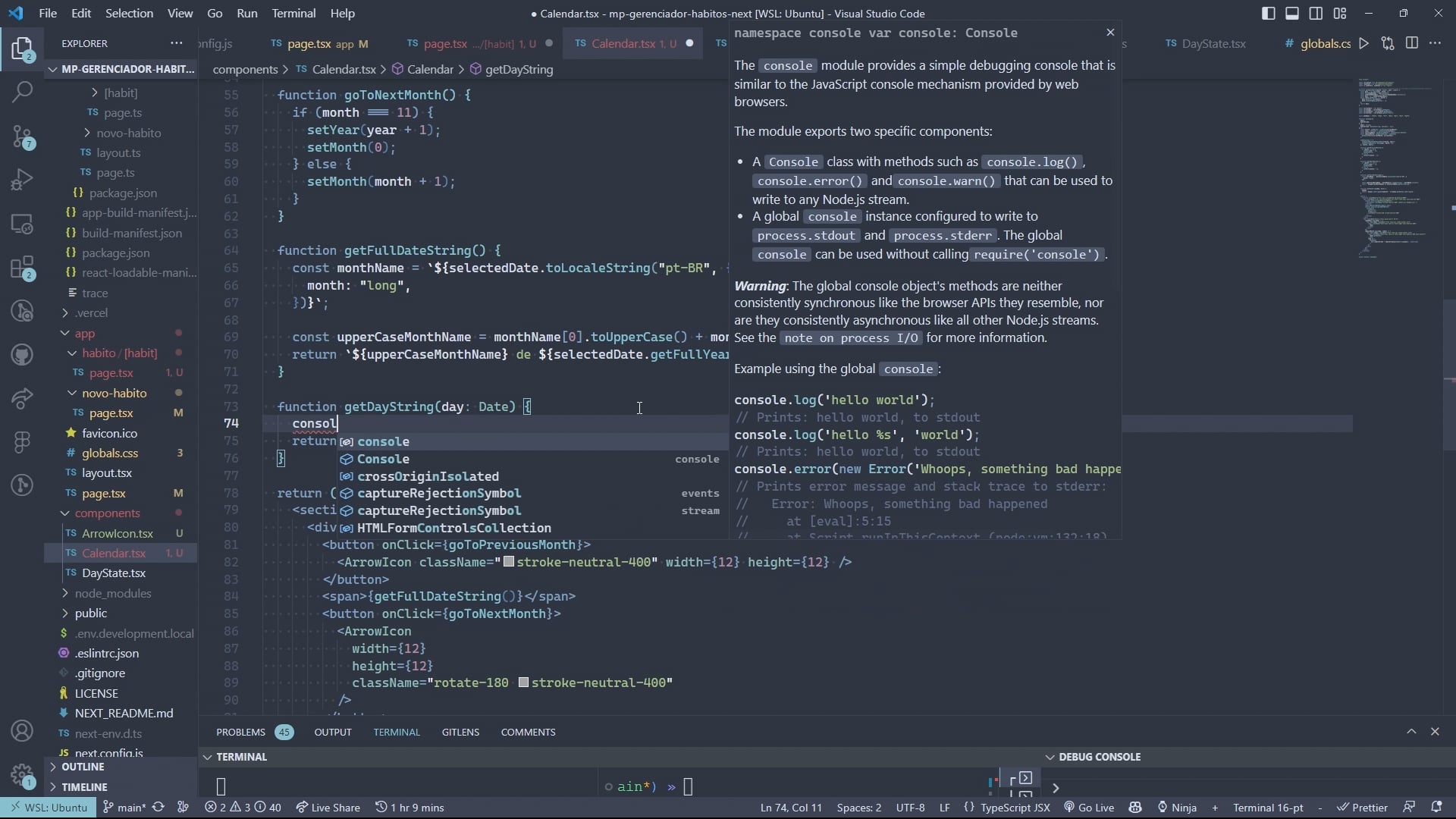Switch to the PROBLEMS panel tab
1456x819 pixels.
(x=240, y=732)
